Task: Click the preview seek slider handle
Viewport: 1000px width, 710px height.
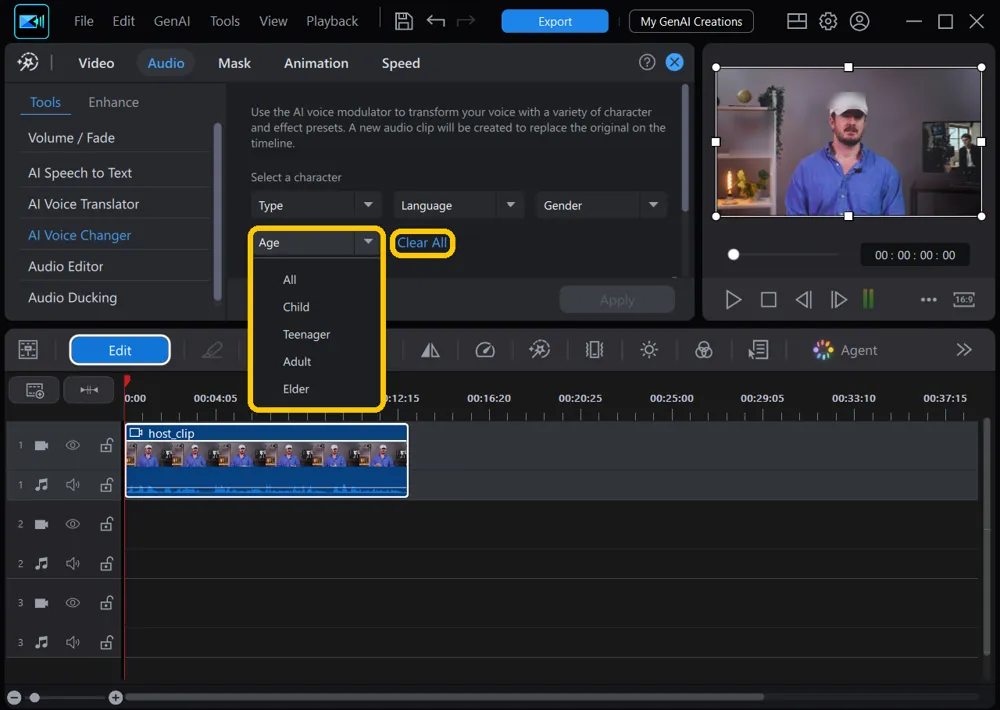Action: click(733, 255)
